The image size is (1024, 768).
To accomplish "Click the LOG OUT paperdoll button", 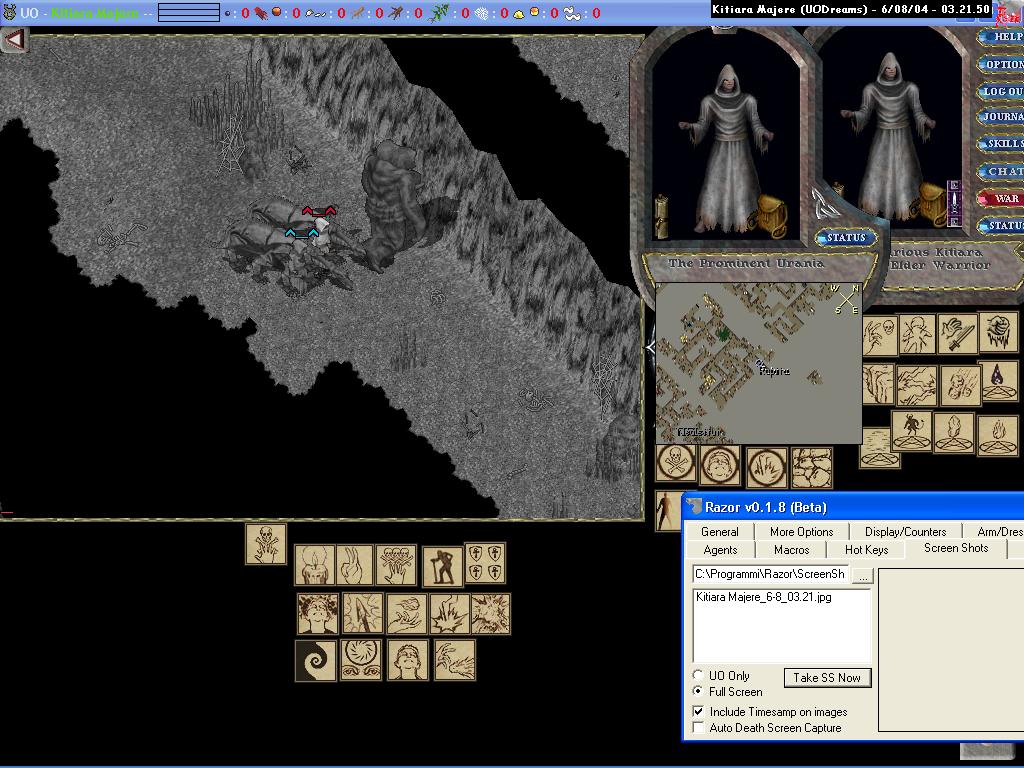I will (1002, 91).
